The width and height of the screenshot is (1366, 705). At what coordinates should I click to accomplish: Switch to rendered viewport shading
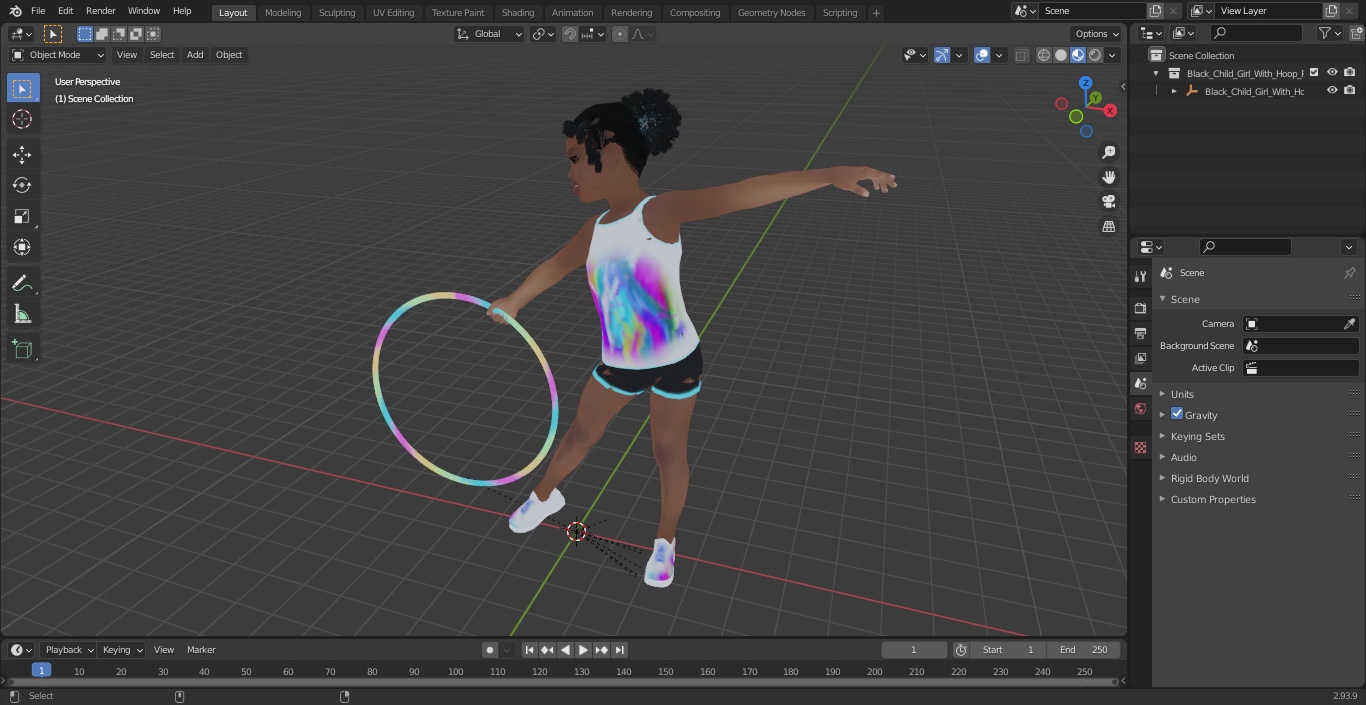point(1095,55)
